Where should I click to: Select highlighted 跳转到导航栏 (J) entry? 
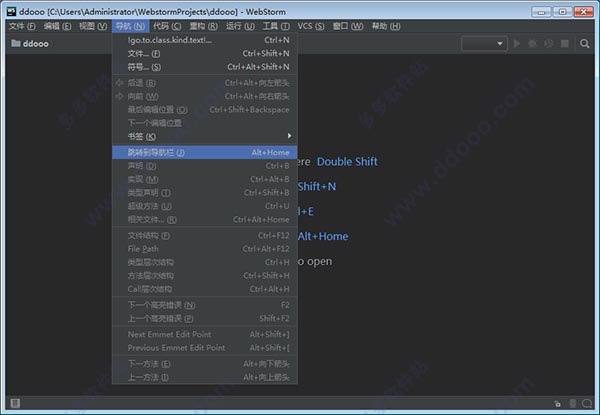pyautogui.click(x=205, y=152)
